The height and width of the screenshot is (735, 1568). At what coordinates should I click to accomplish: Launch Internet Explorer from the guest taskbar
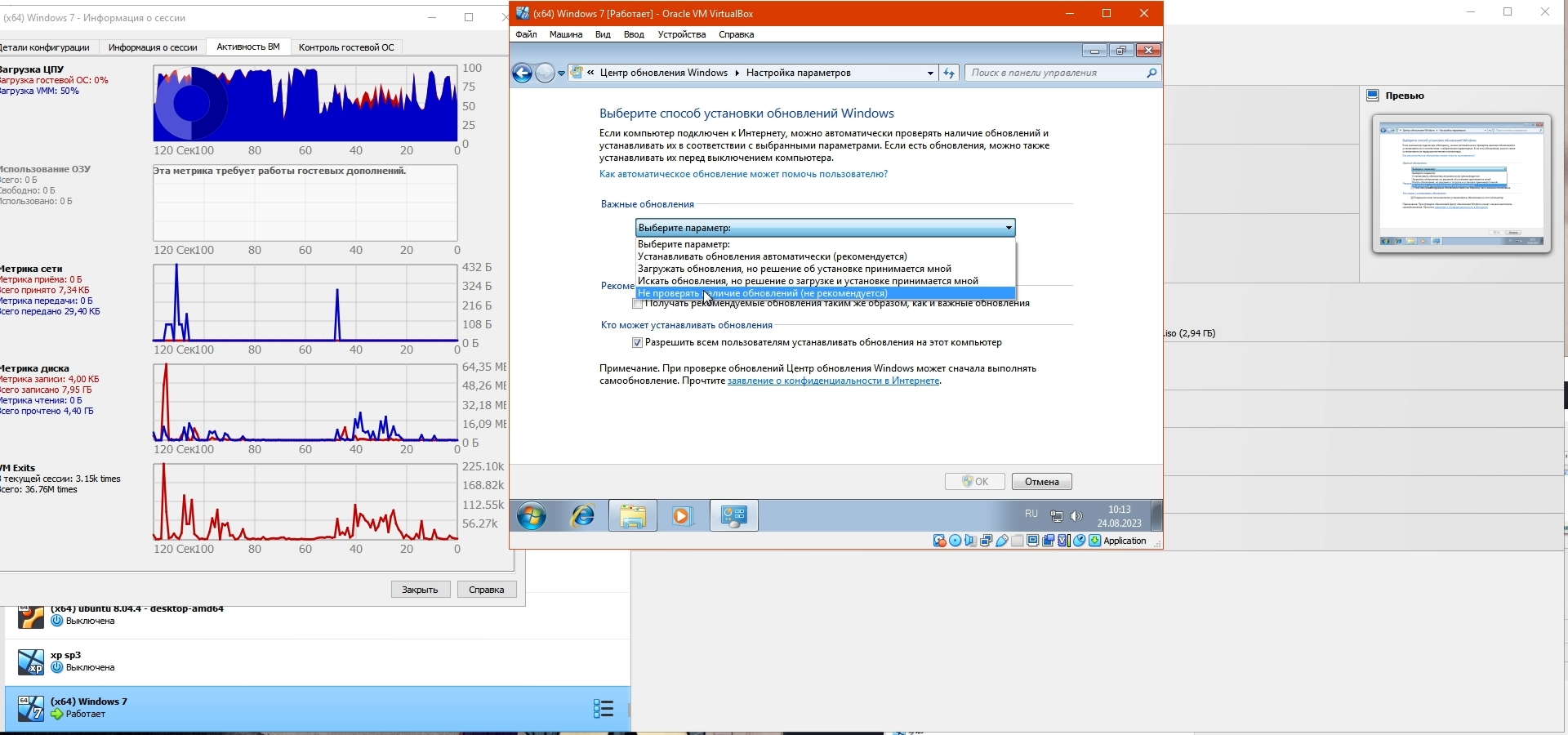pyautogui.click(x=582, y=515)
